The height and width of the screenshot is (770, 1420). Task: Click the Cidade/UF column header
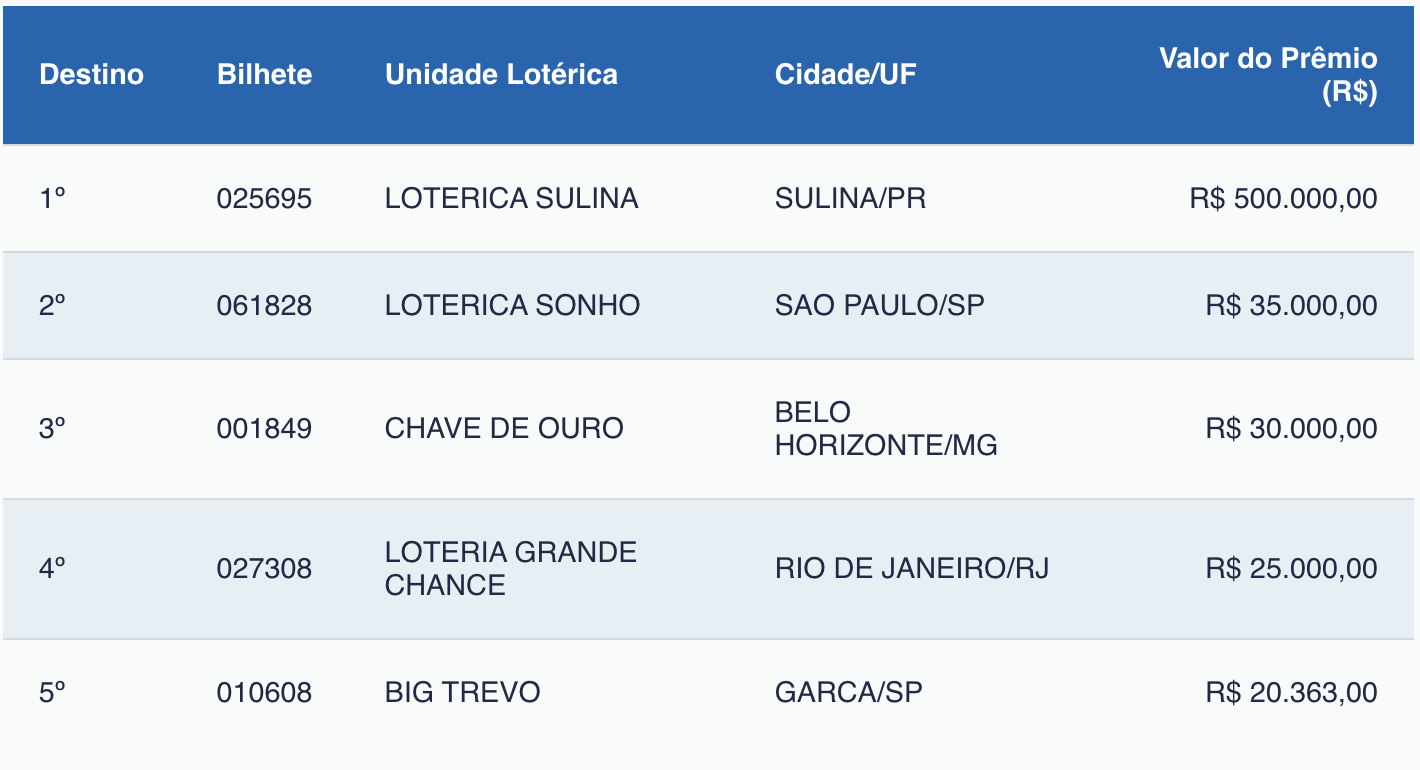(845, 75)
